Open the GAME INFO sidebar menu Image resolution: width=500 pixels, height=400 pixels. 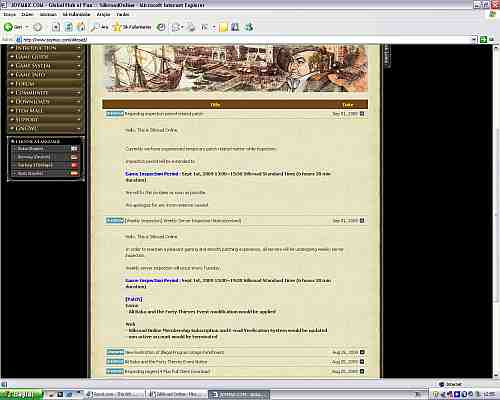coord(46,75)
